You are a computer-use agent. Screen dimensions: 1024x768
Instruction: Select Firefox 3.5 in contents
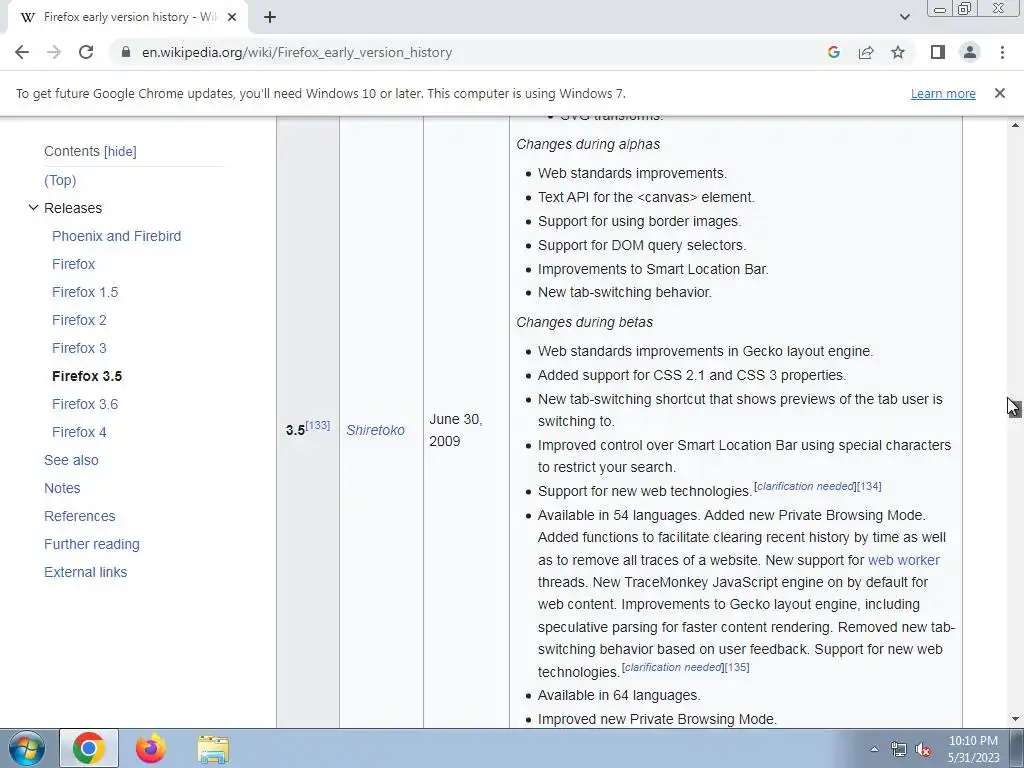87,377
